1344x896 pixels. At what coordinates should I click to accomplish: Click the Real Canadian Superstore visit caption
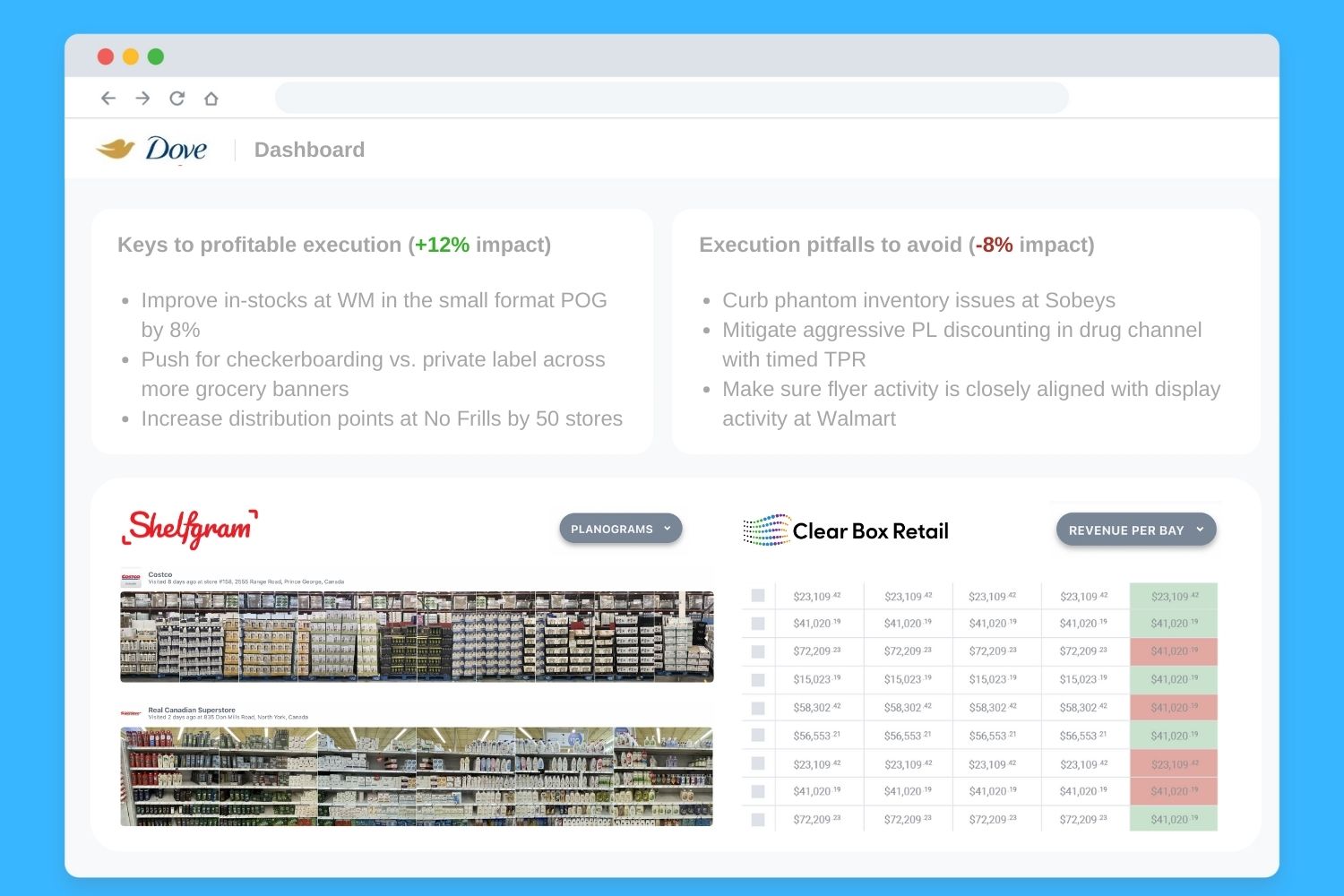pyautogui.click(x=228, y=717)
